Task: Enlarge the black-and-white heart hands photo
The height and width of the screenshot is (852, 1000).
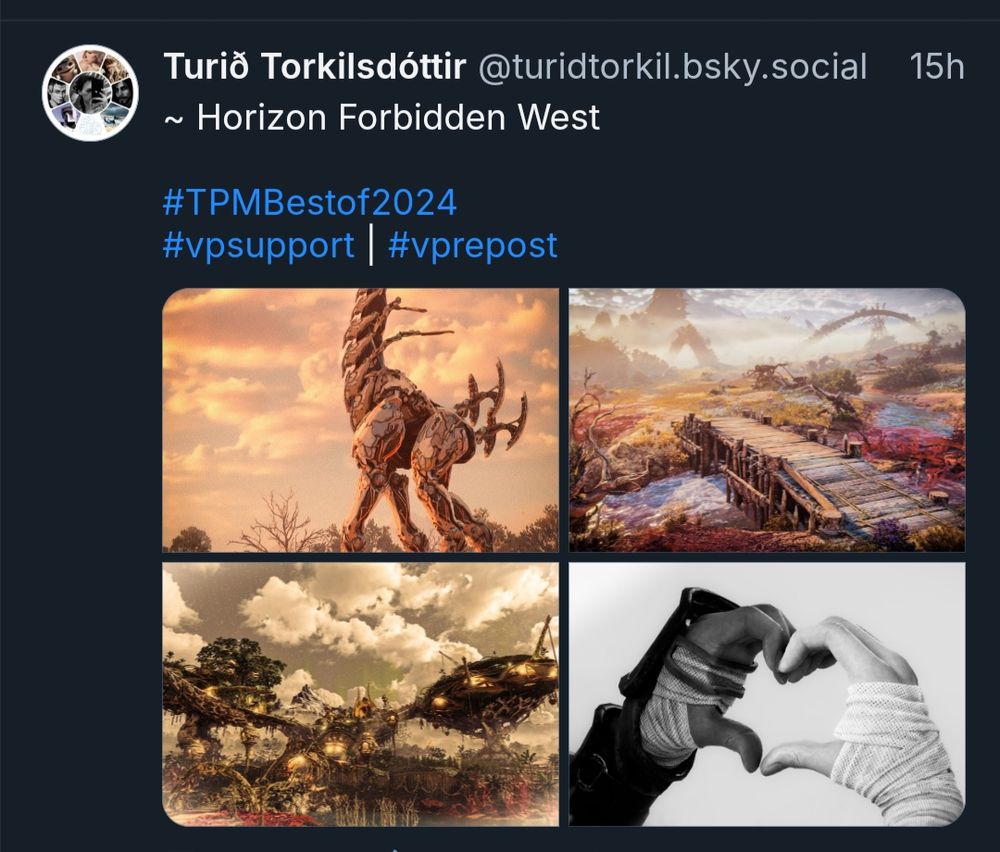Action: click(767, 694)
